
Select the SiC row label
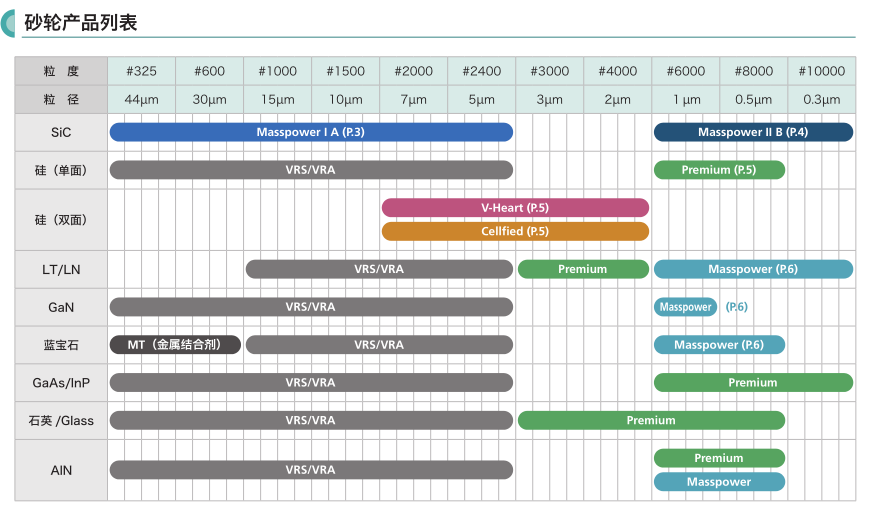coord(61,132)
